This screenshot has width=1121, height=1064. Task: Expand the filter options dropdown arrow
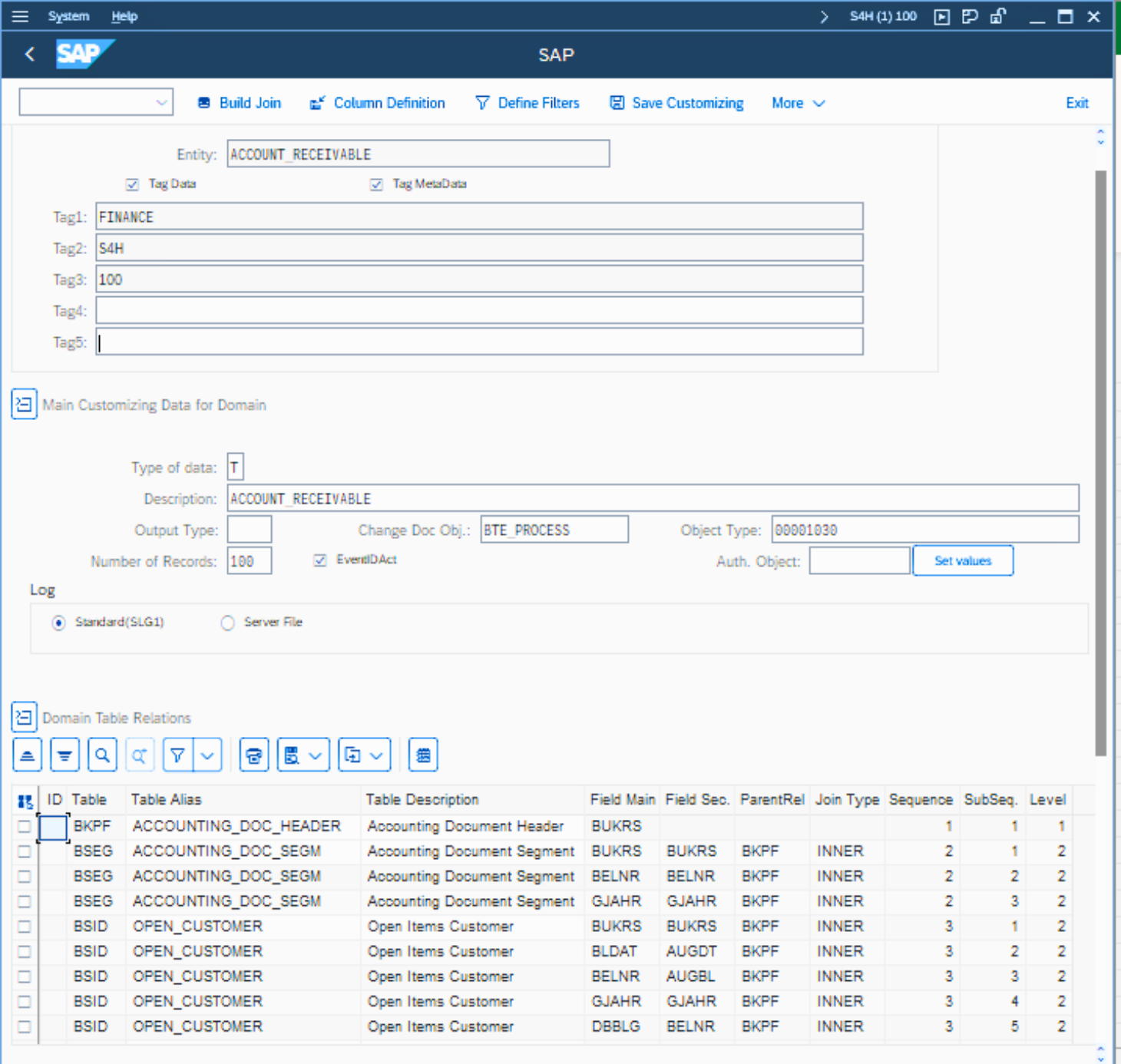(208, 755)
